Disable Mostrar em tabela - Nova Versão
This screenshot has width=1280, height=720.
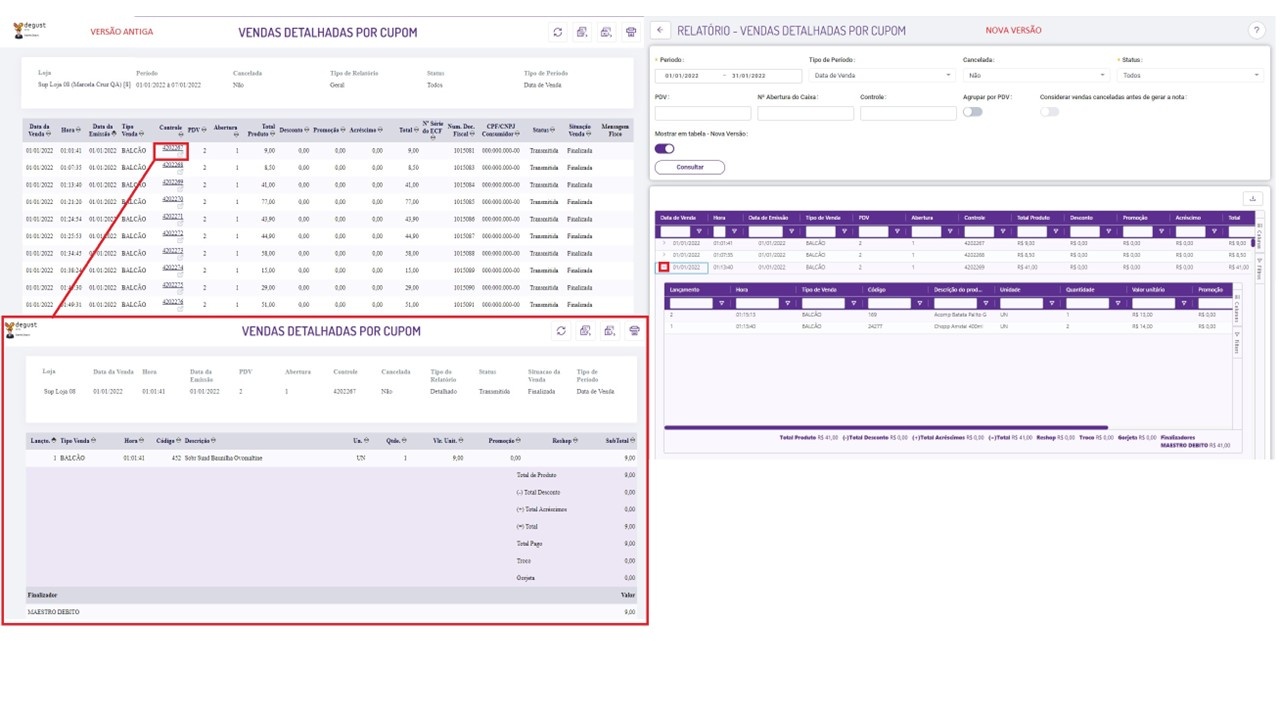coord(665,148)
